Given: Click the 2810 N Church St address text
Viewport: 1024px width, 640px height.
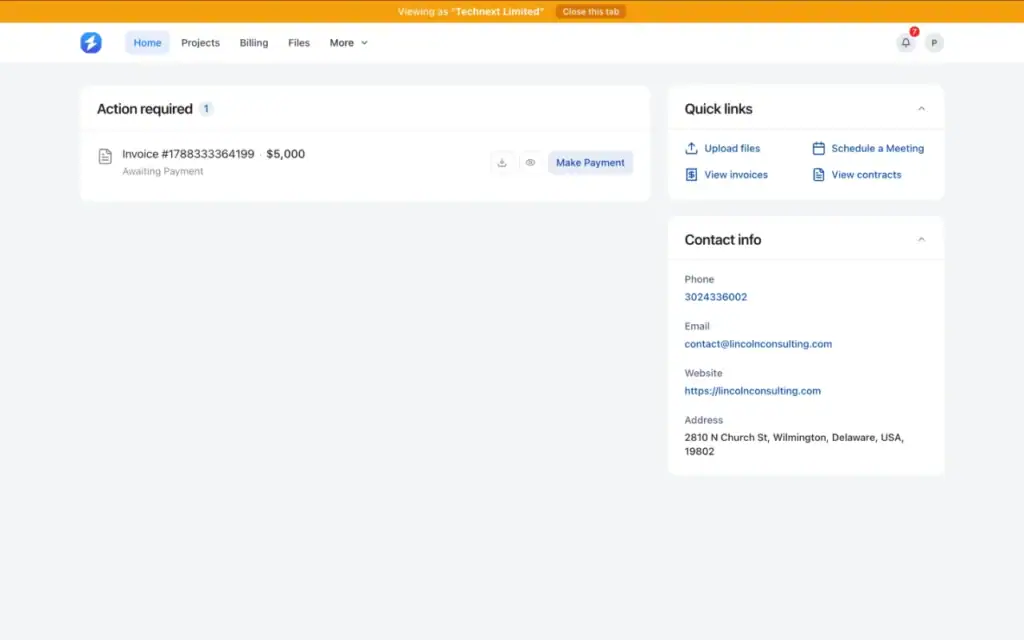Looking at the screenshot, I should (794, 444).
